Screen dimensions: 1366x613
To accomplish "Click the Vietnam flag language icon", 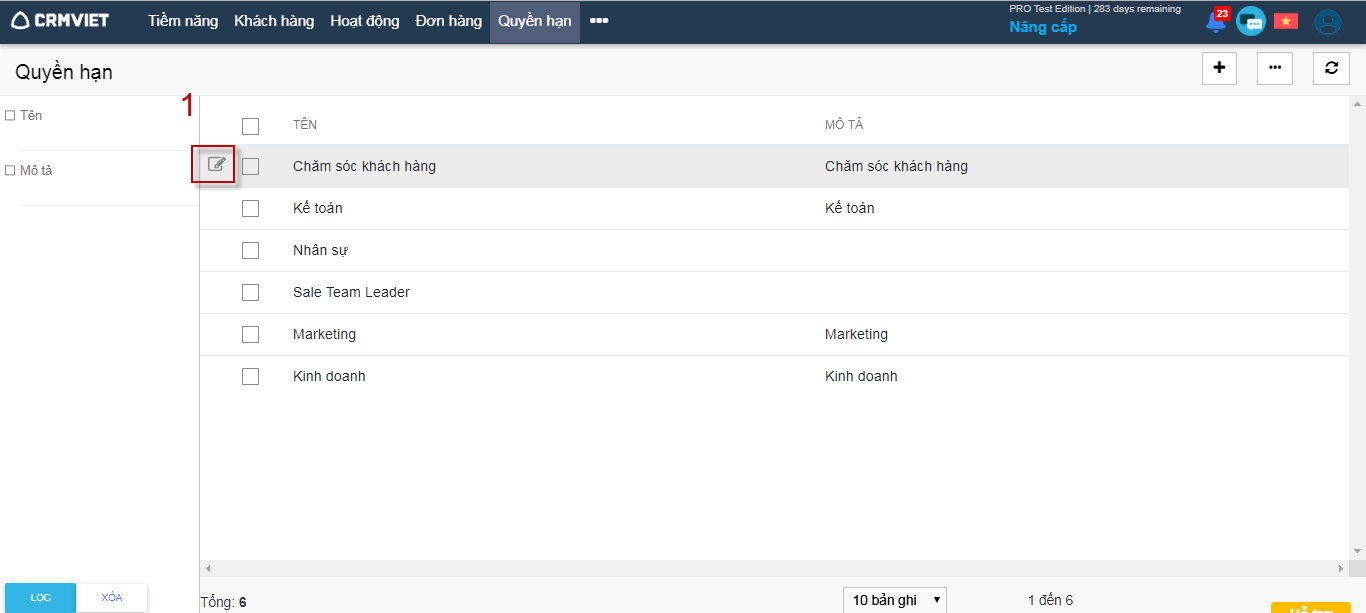I will coord(1285,21).
